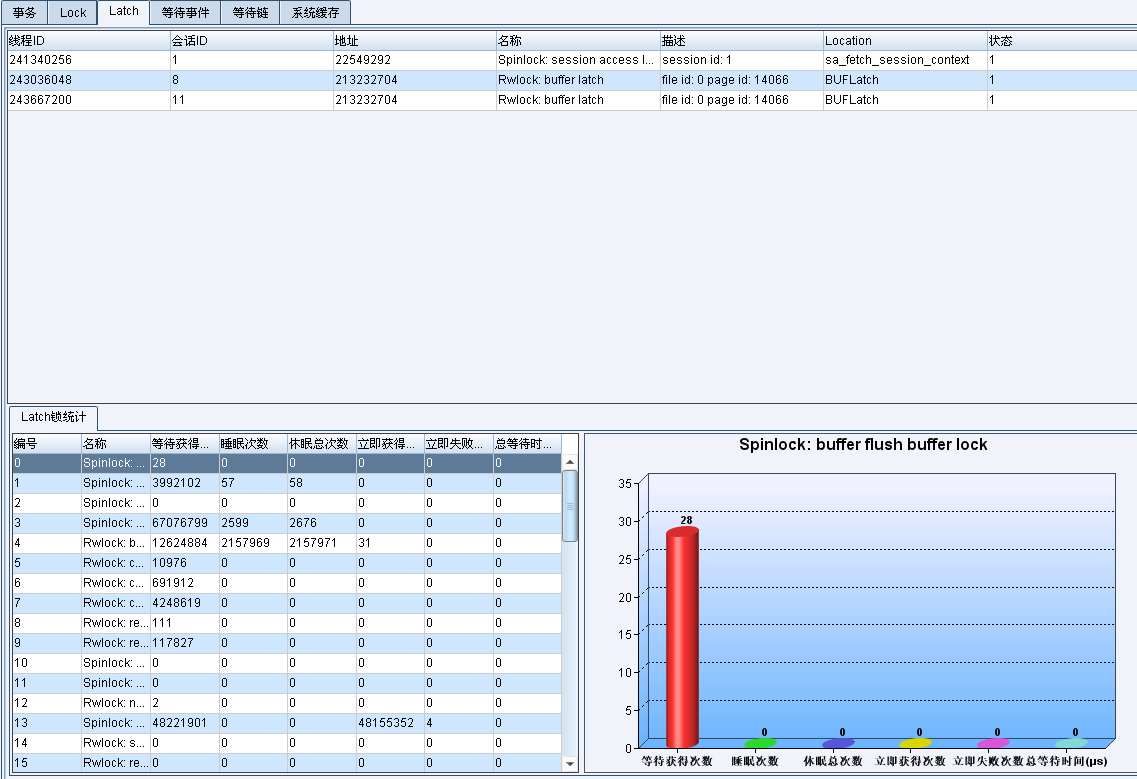
Task: Select the Latch锁统计 tab
Action: pyautogui.click(x=54, y=416)
